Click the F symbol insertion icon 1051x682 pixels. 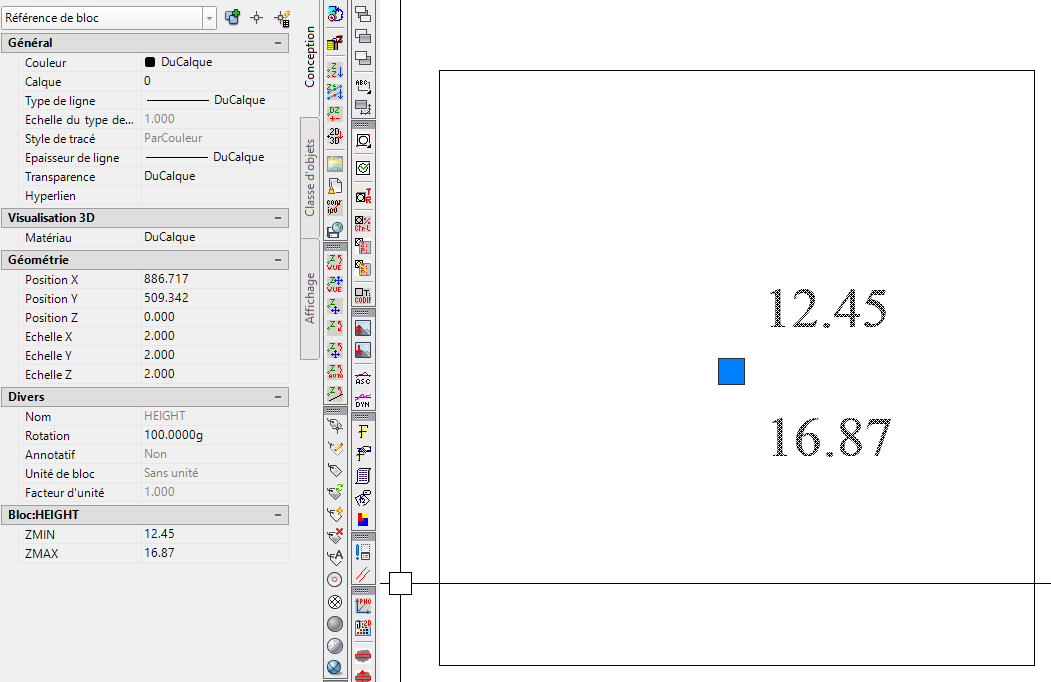click(362, 430)
